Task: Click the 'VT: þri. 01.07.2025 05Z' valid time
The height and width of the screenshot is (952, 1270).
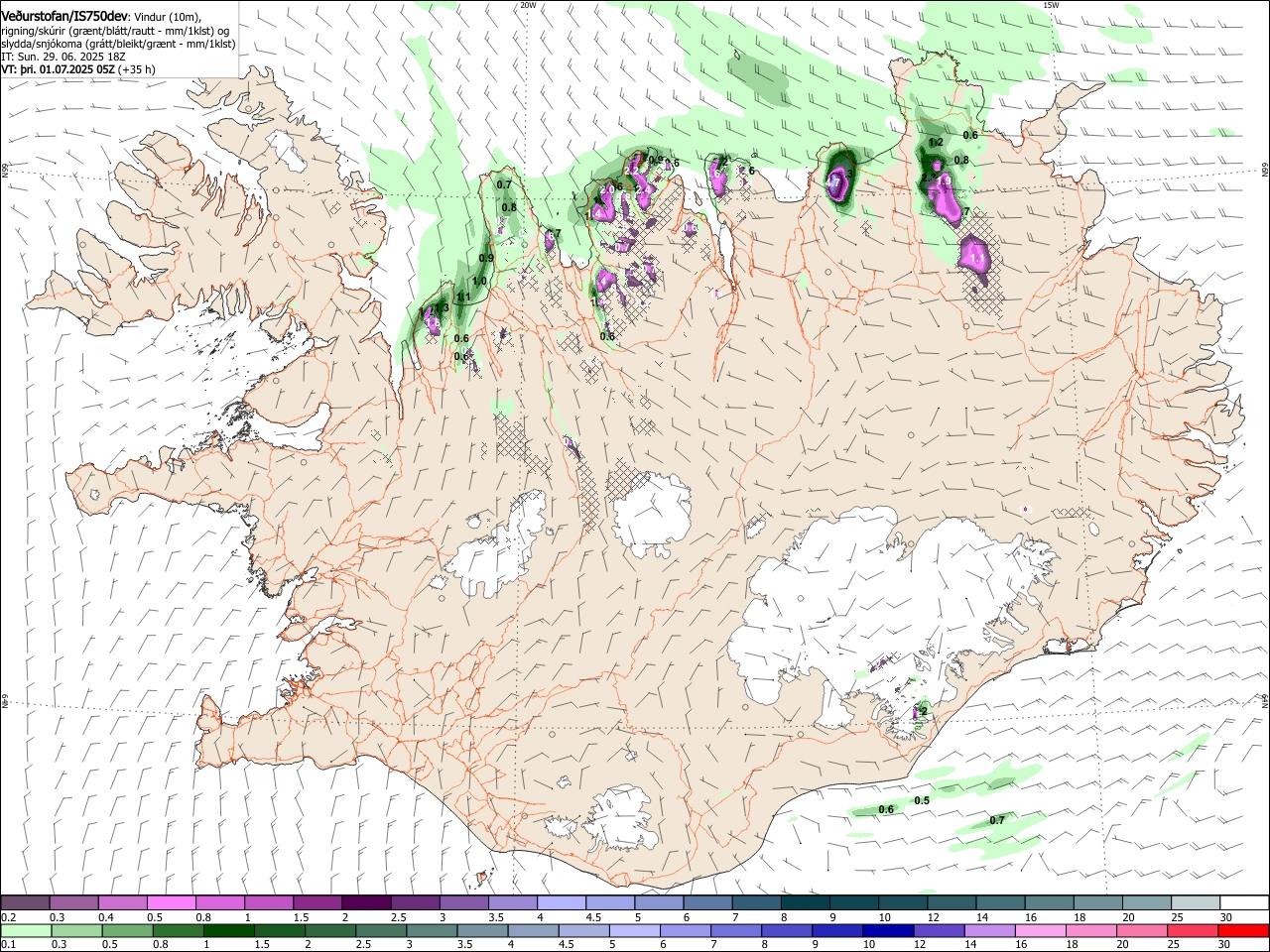Action: tap(58, 69)
